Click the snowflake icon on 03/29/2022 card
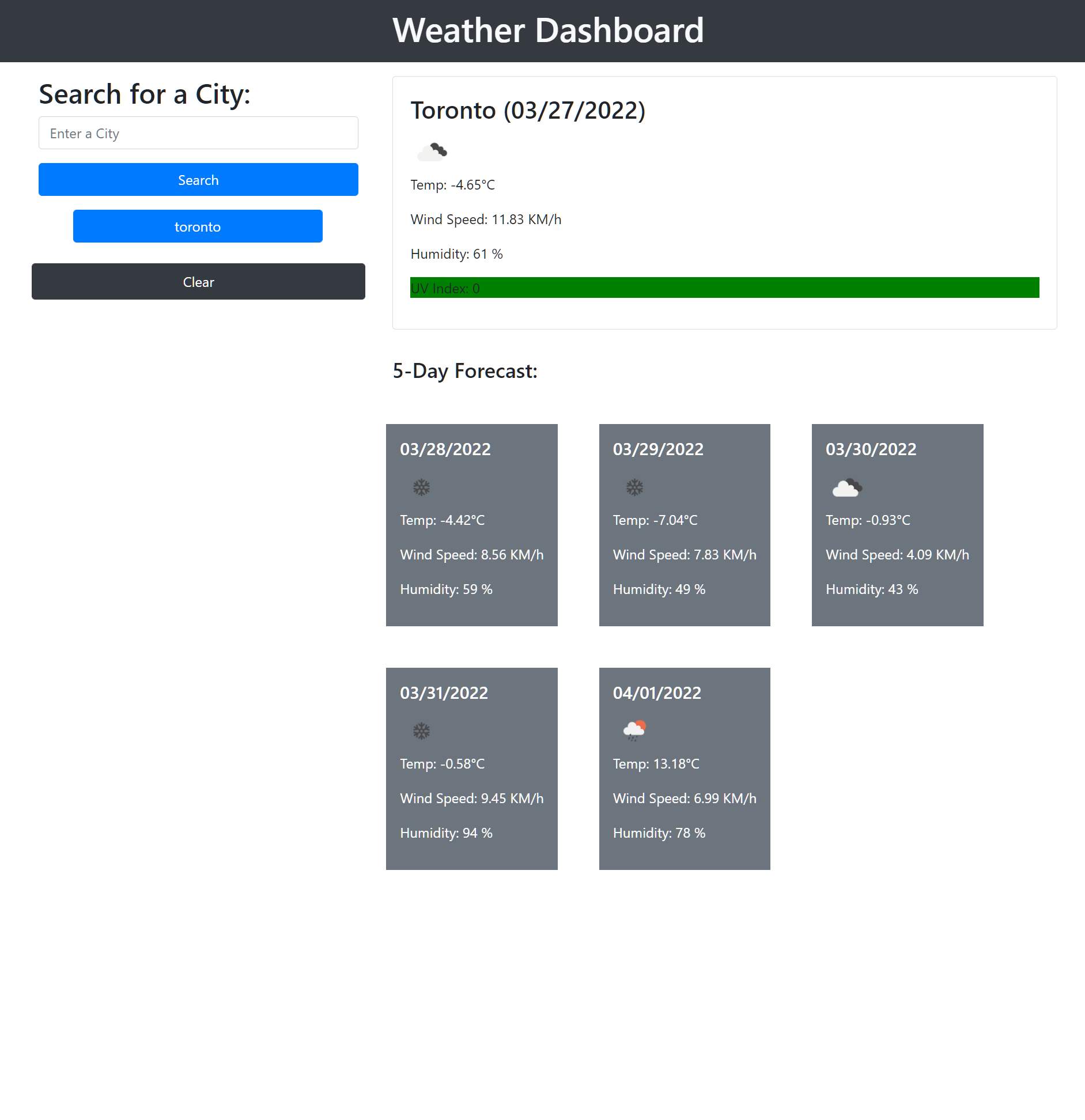The height and width of the screenshot is (1120, 1085). (634, 487)
